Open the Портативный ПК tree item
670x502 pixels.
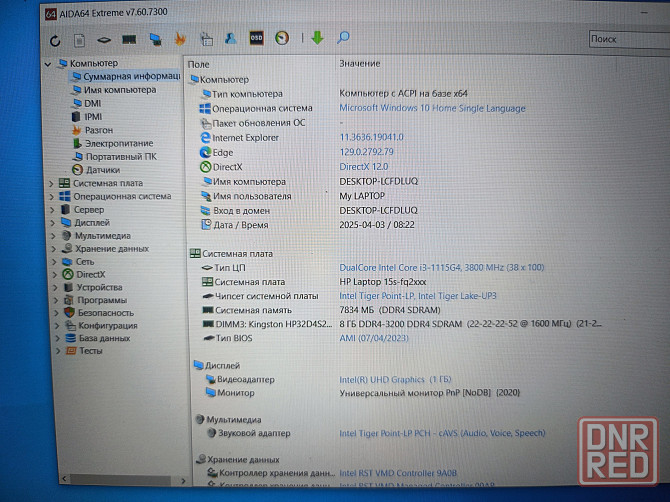tap(121, 156)
